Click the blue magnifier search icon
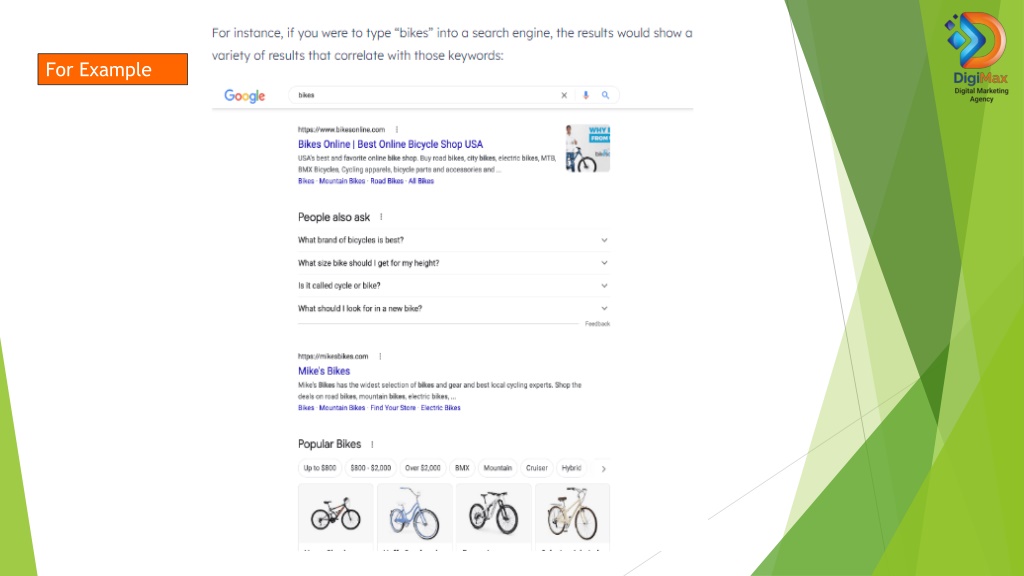 [605, 95]
